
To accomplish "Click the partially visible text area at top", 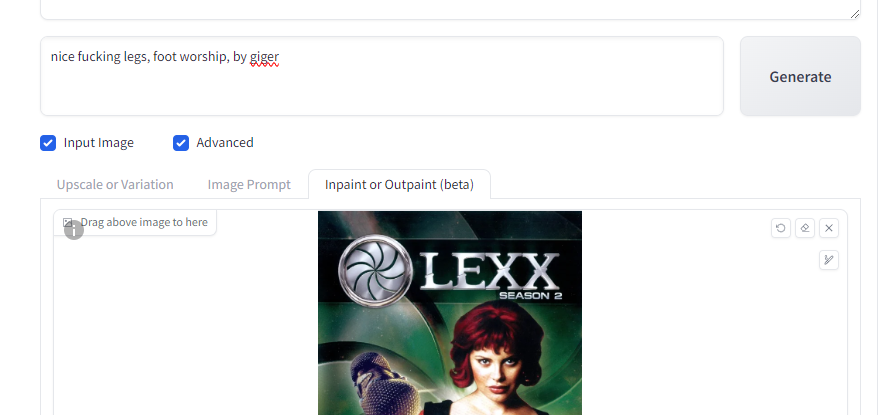I will point(450,10).
